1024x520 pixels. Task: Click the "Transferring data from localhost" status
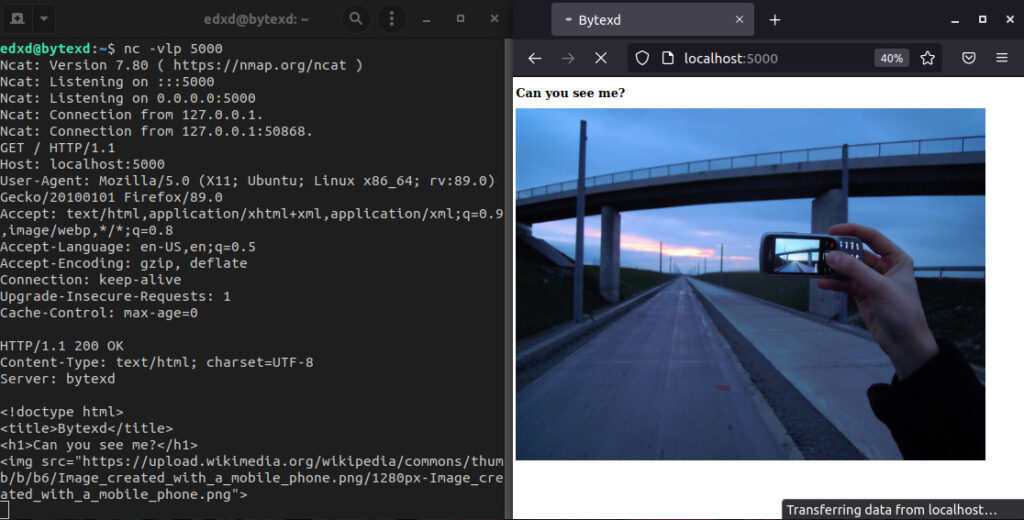[891, 510]
